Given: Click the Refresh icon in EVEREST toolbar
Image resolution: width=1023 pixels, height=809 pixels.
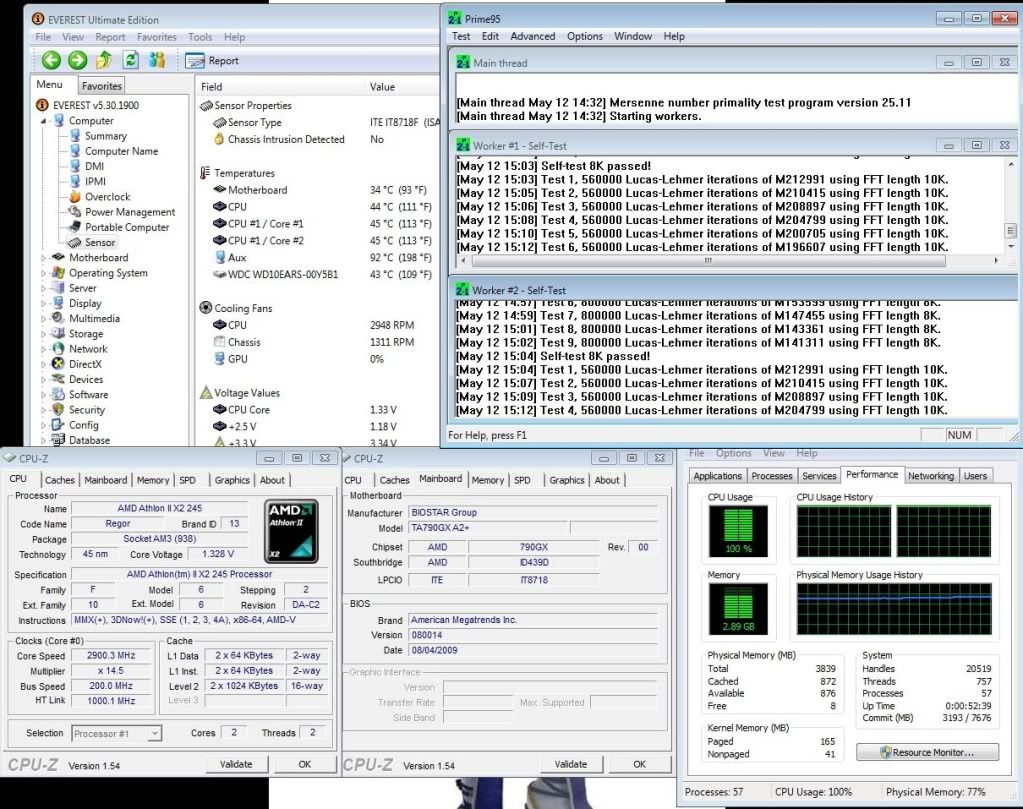Looking at the screenshot, I should point(131,60).
